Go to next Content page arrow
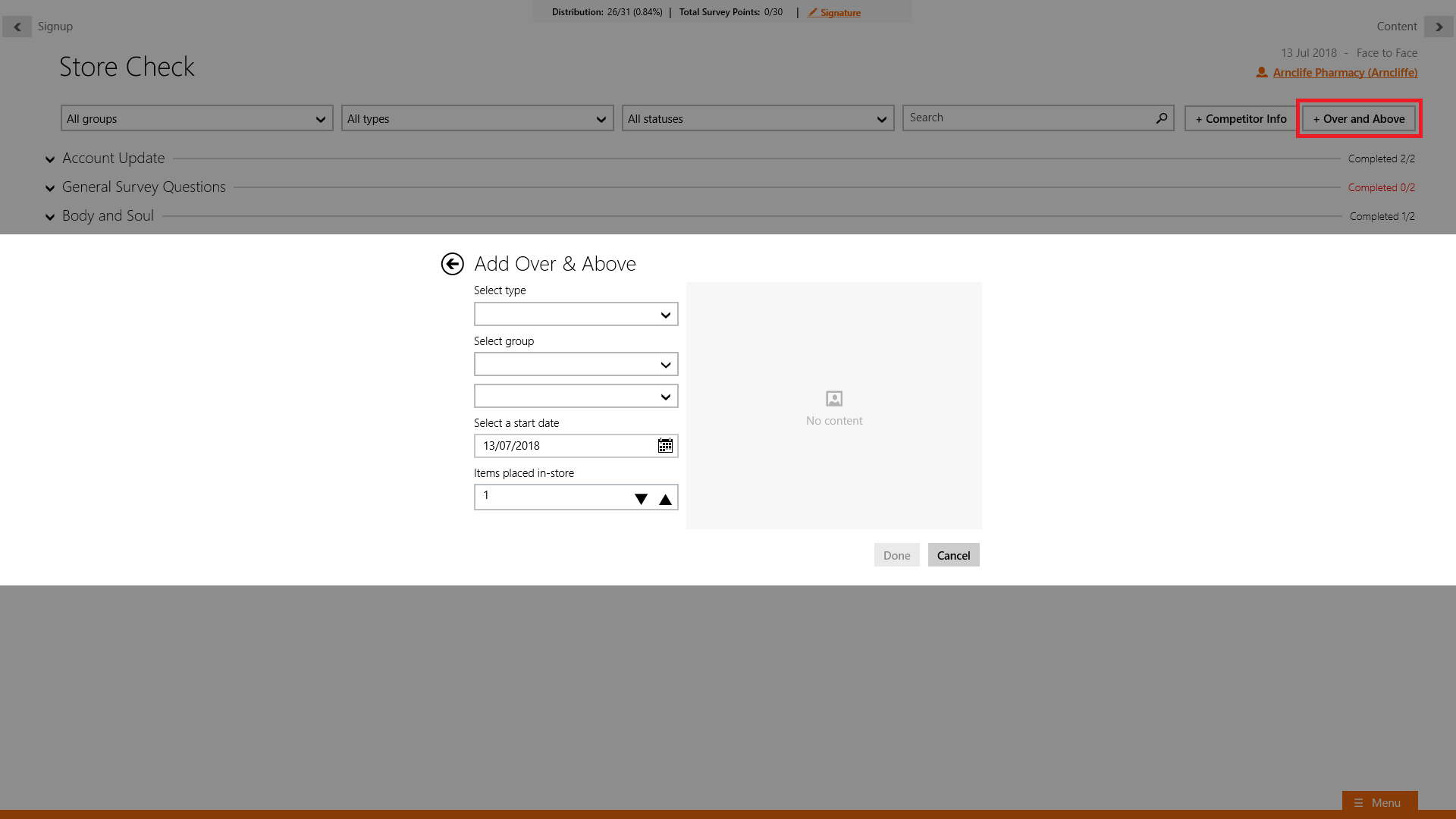This screenshot has width=1456, height=819. tap(1439, 27)
